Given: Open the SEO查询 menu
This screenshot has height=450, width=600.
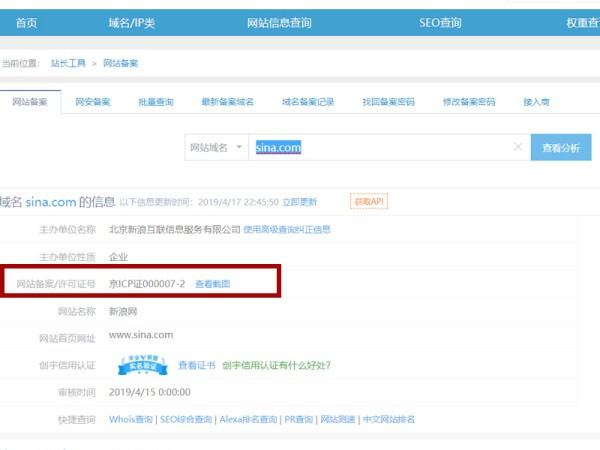Looking at the screenshot, I should tap(440, 23).
